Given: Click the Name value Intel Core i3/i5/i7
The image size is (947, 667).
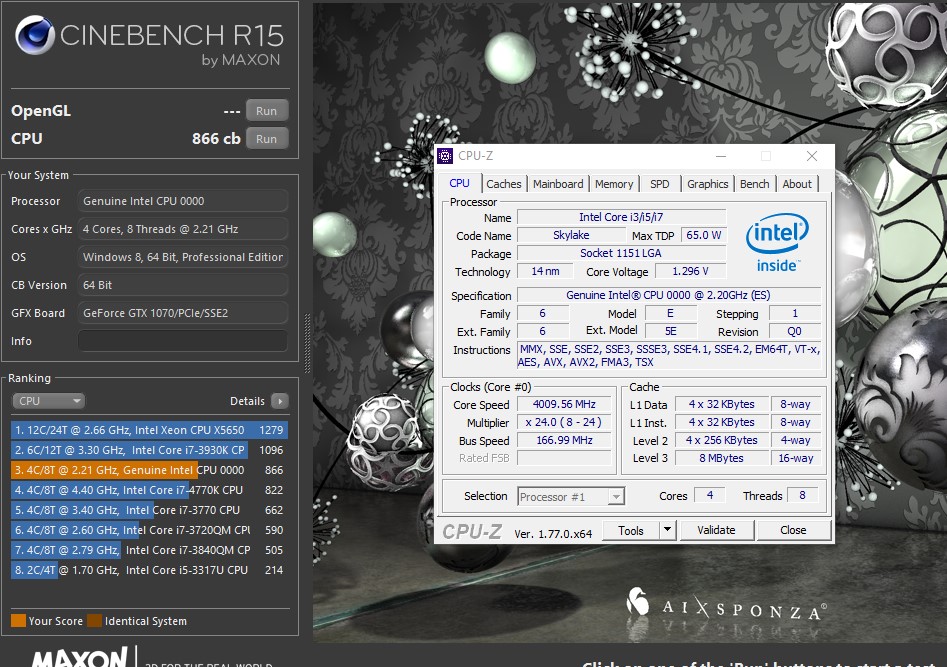Looking at the screenshot, I should click(x=621, y=217).
